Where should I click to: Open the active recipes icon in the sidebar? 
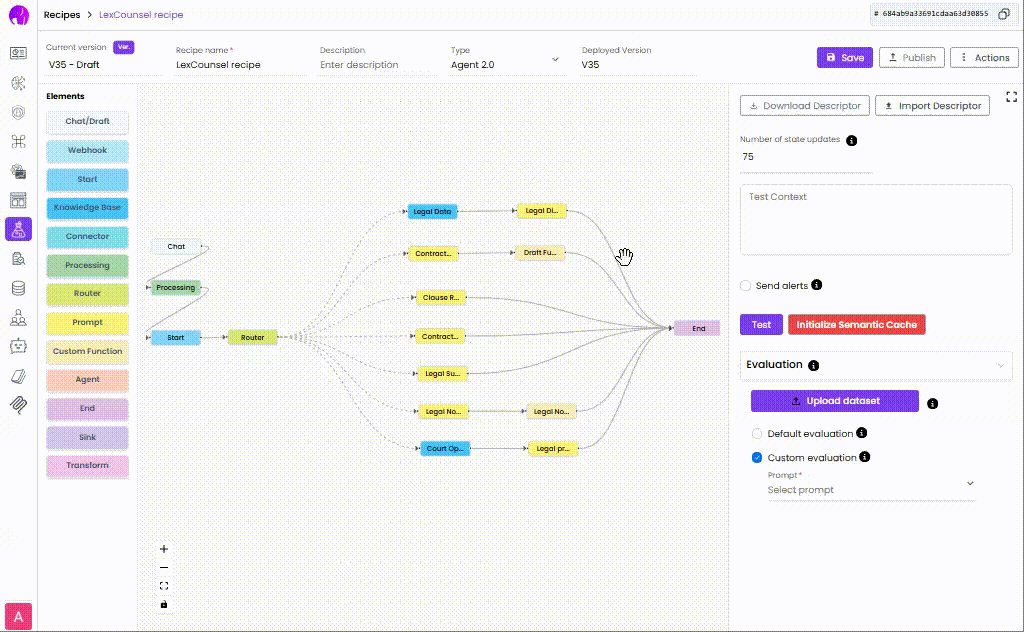(18, 230)
